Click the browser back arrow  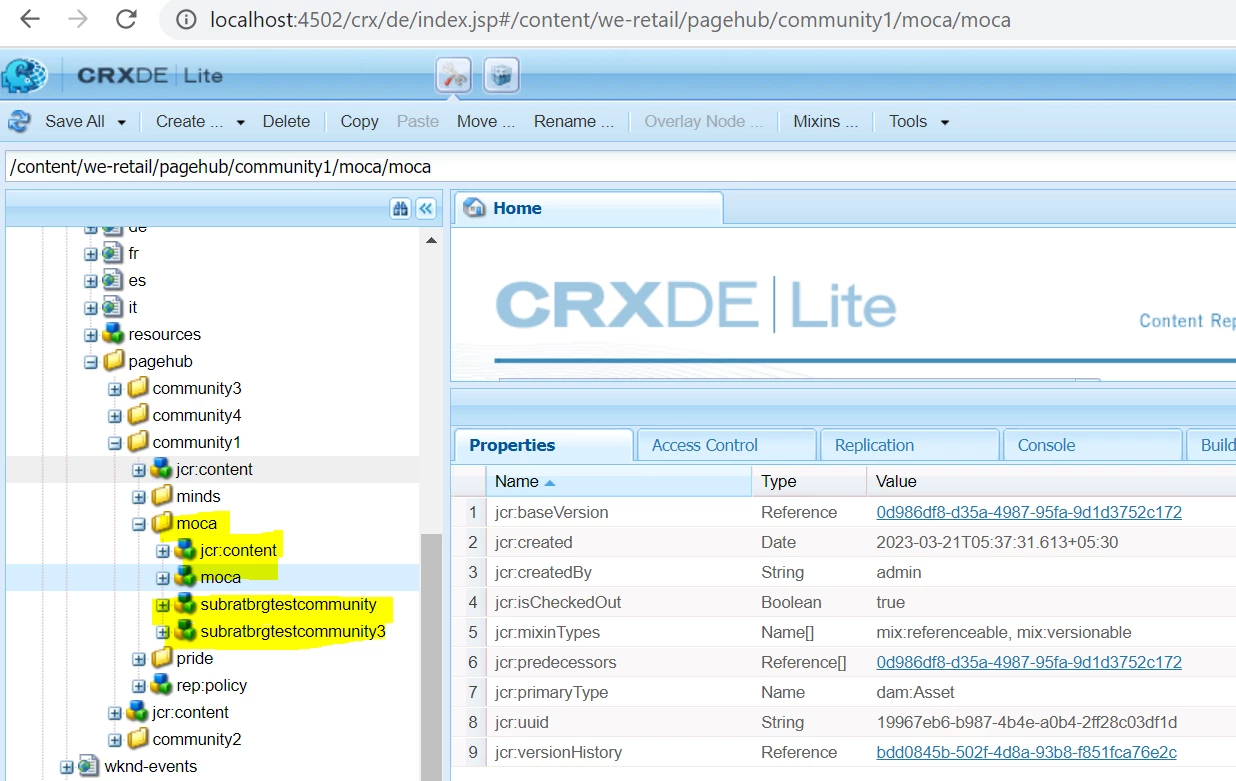coord(30,19)
